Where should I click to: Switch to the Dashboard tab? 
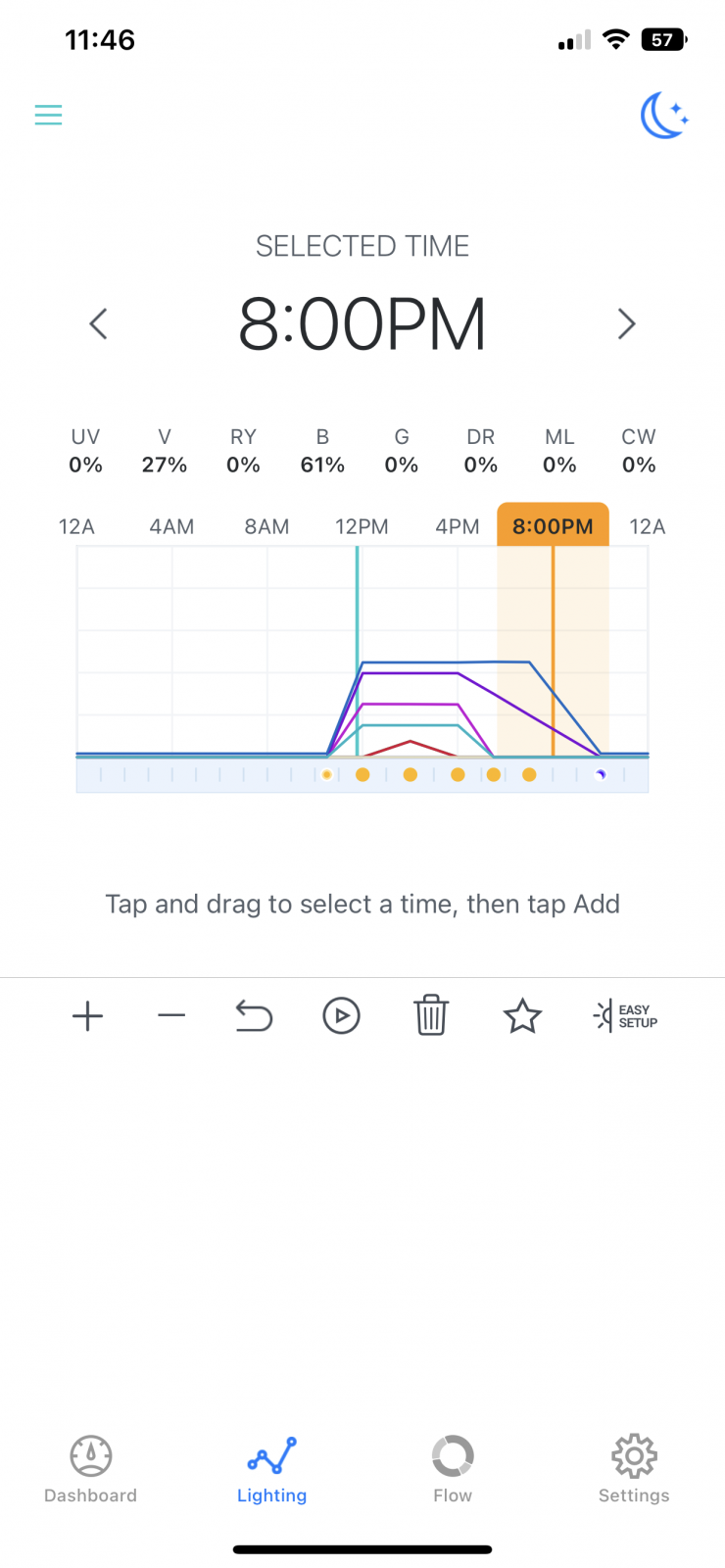[x=90, y=1468]
